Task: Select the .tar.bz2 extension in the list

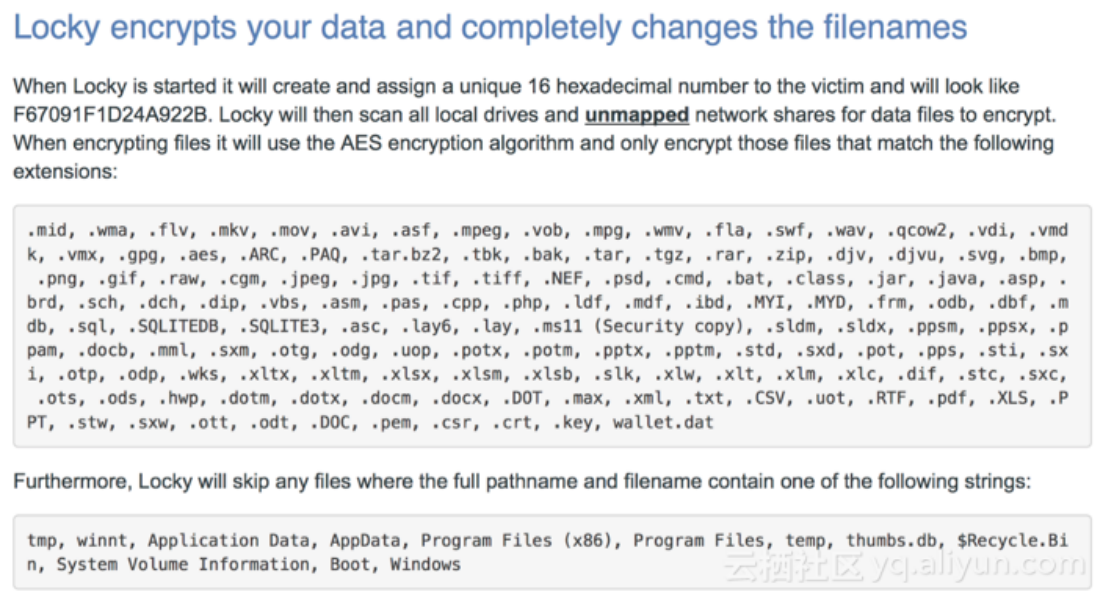Action: coord(397,253)
